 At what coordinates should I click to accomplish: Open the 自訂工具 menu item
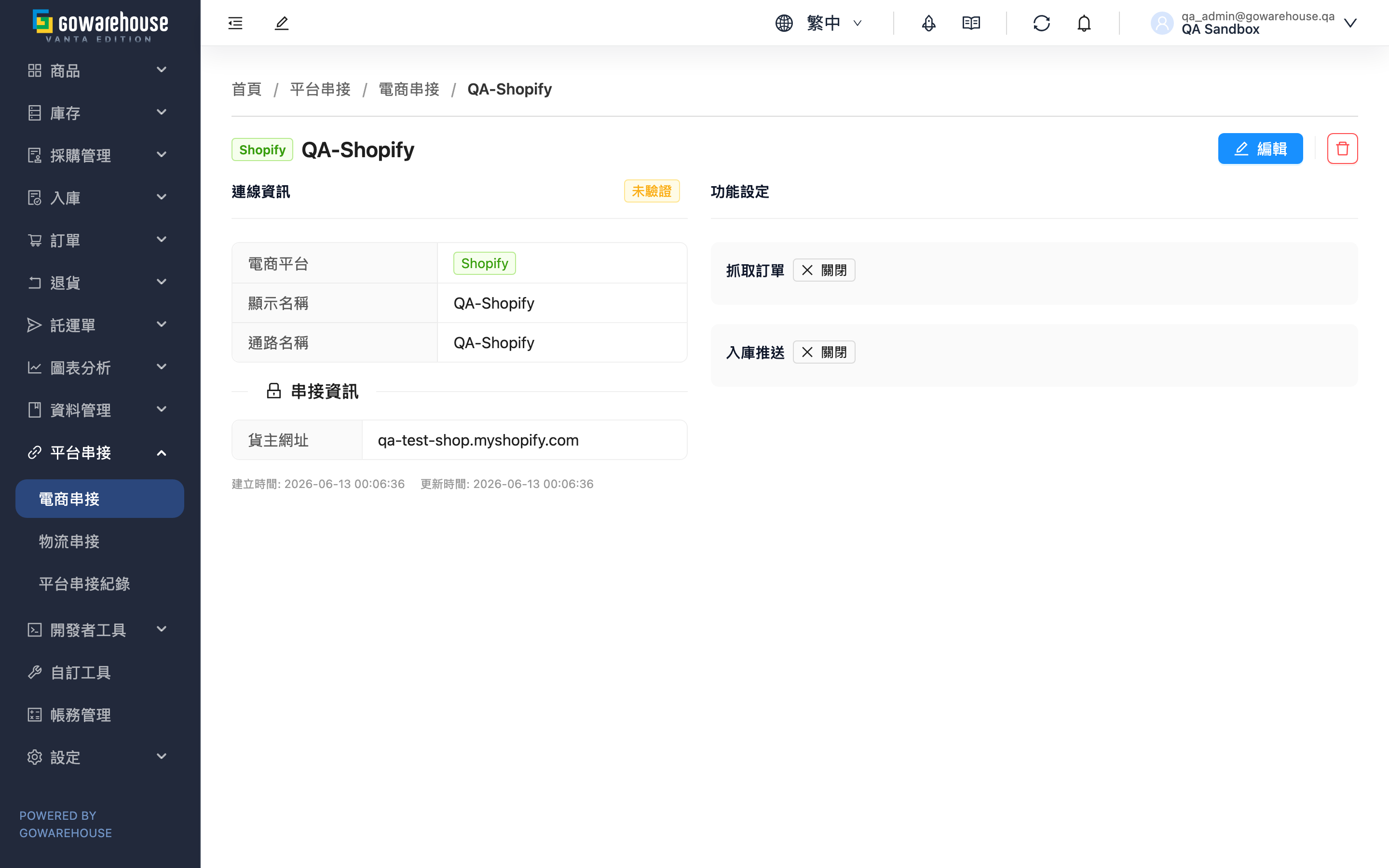coord(100,672)
